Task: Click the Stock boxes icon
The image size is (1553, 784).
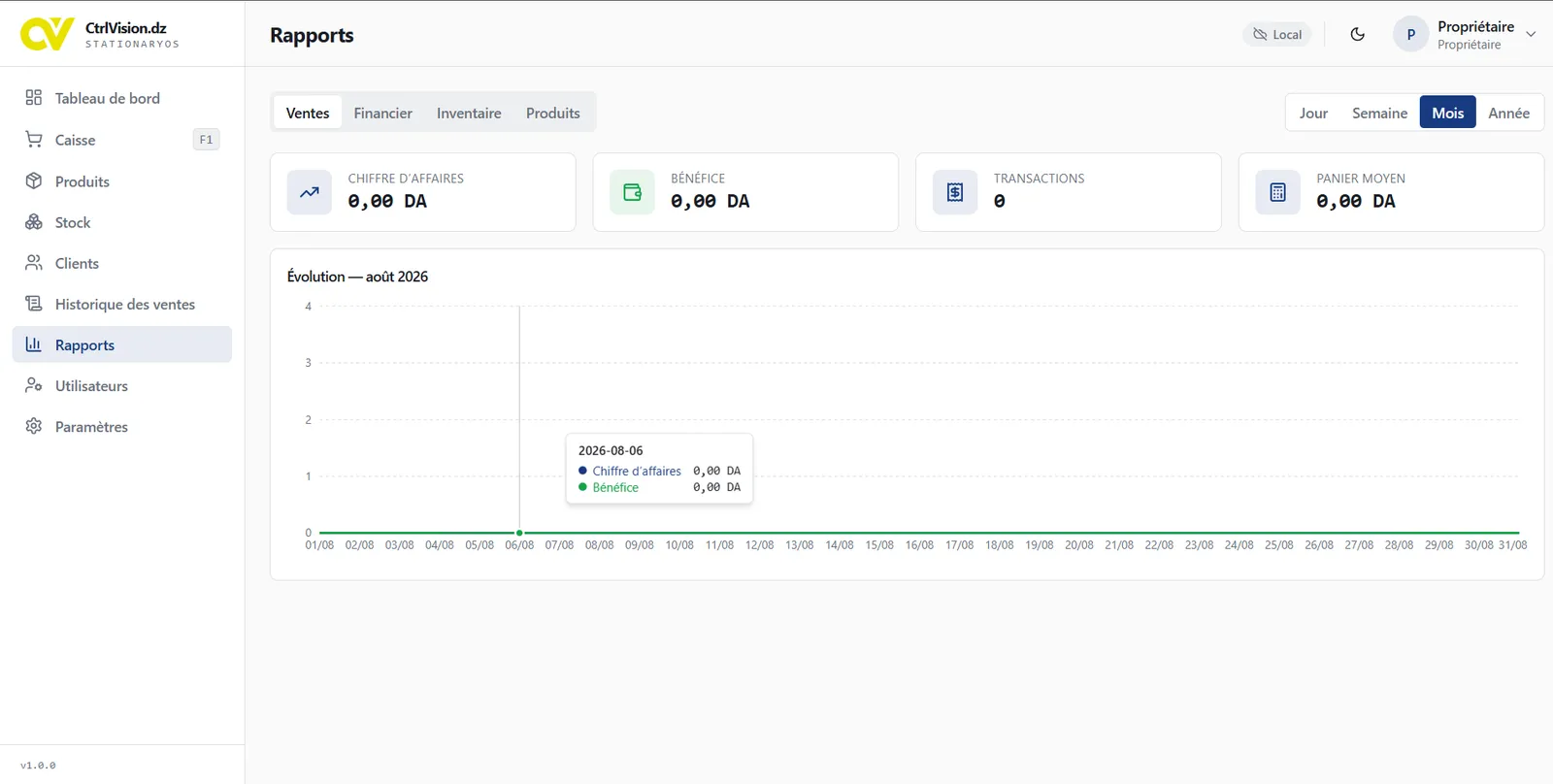Action: coord(34,221)
